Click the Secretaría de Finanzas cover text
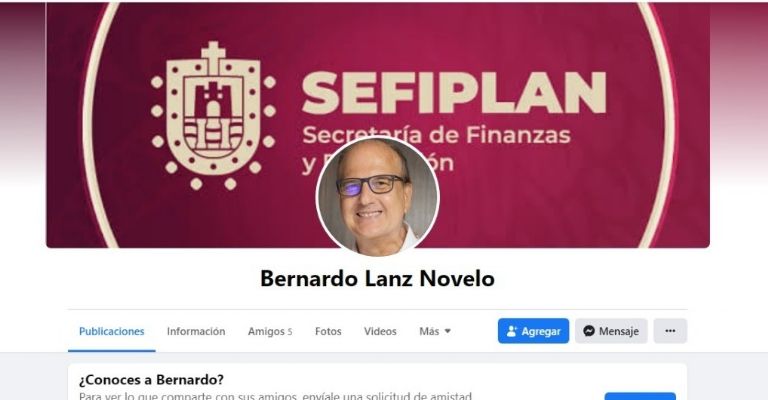This screenshot has width=768, height=400. [436, 135]
